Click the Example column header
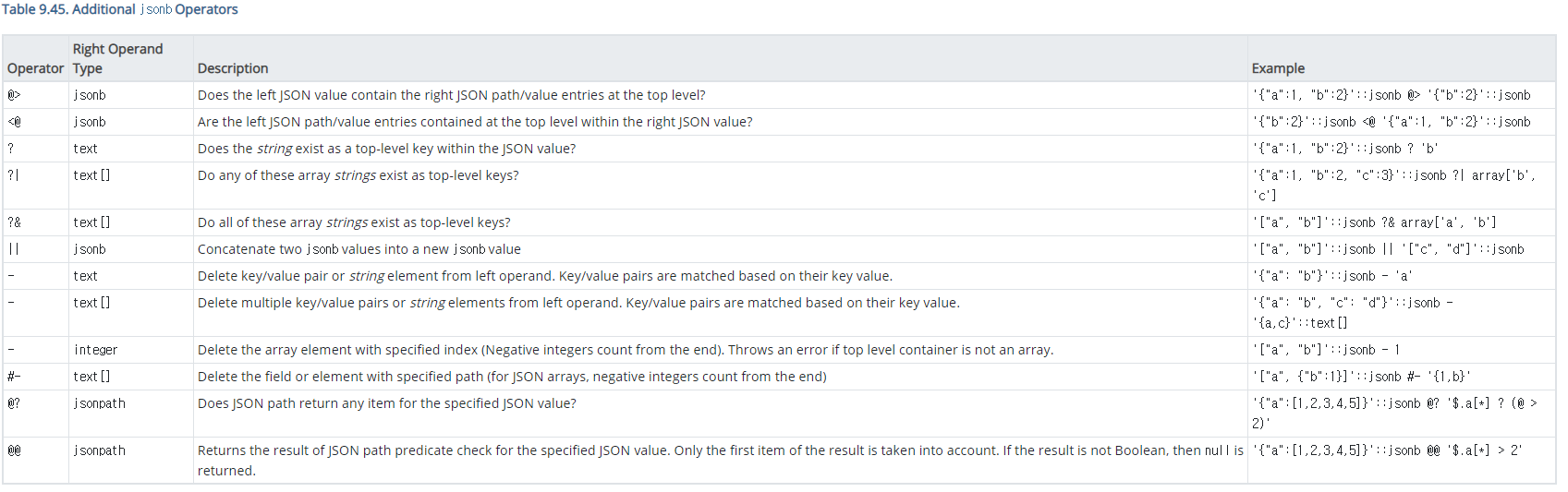The height and width of the screenshot is (492, 1568). click(1278, 68)
